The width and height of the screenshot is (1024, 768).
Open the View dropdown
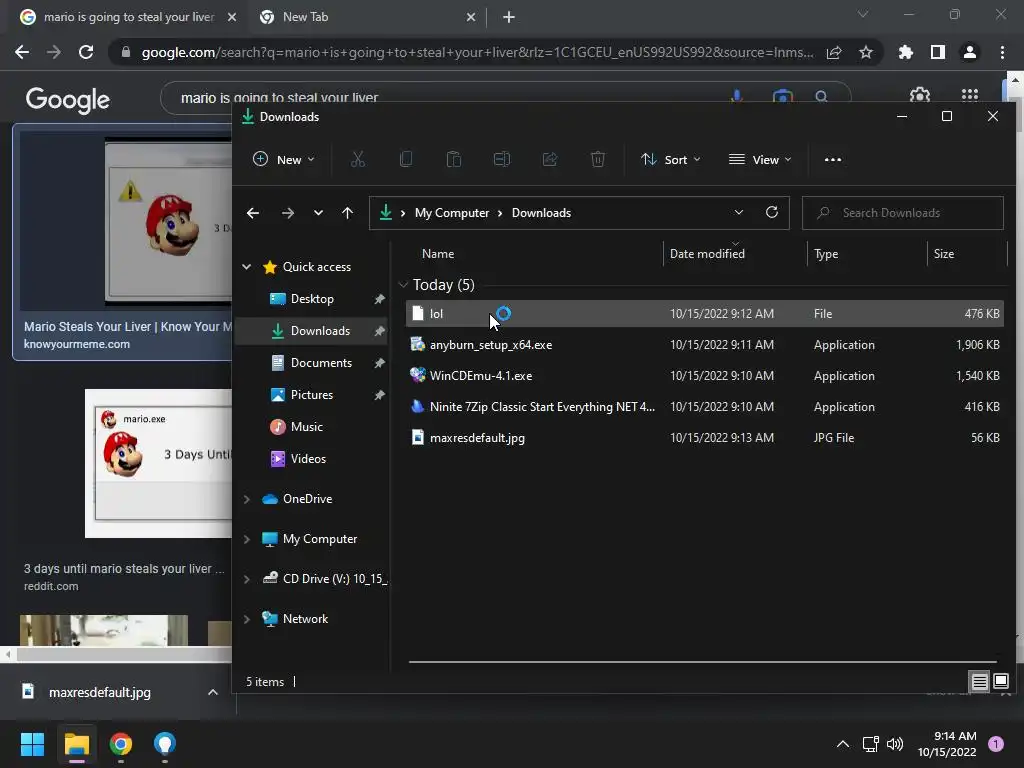pos(760,159)
